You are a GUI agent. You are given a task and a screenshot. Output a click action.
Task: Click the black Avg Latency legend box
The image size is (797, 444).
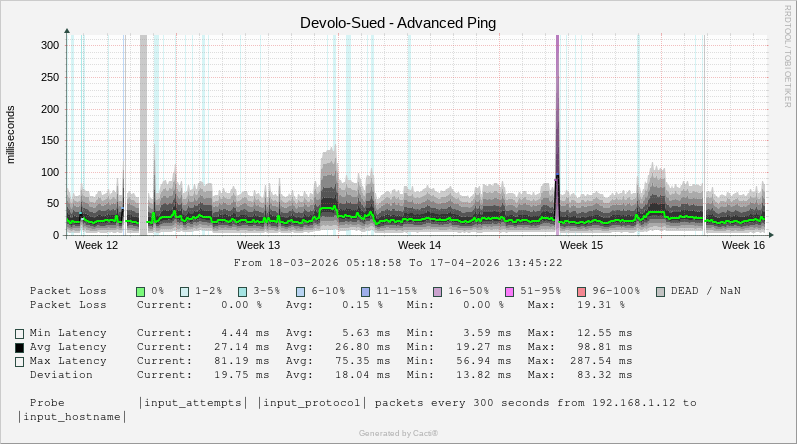pos(19,347)
